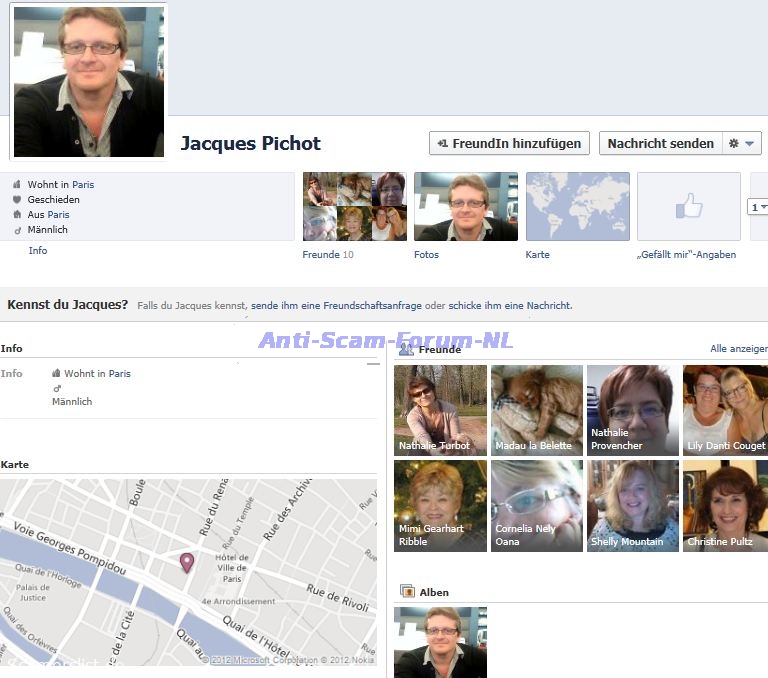This screenshot has width=768, height=678.
Task: Open the Fotos thumbnail tile
Action: click(465, 207)
